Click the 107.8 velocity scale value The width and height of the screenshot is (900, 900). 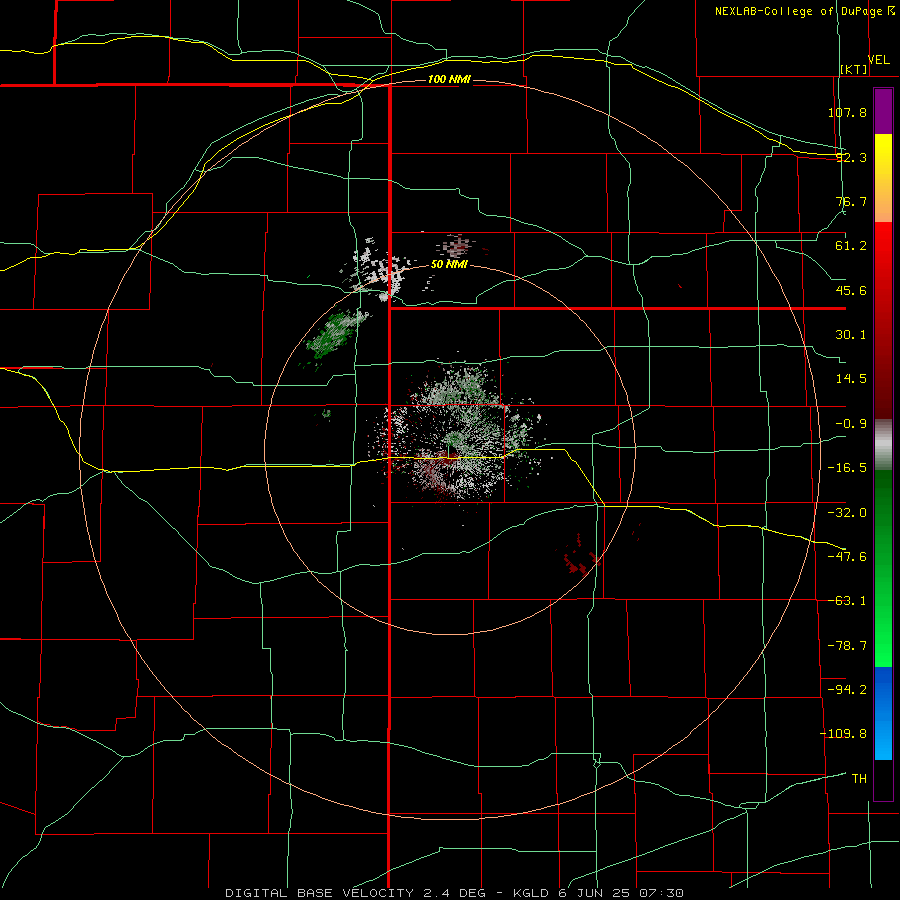[x=847, y=112]
